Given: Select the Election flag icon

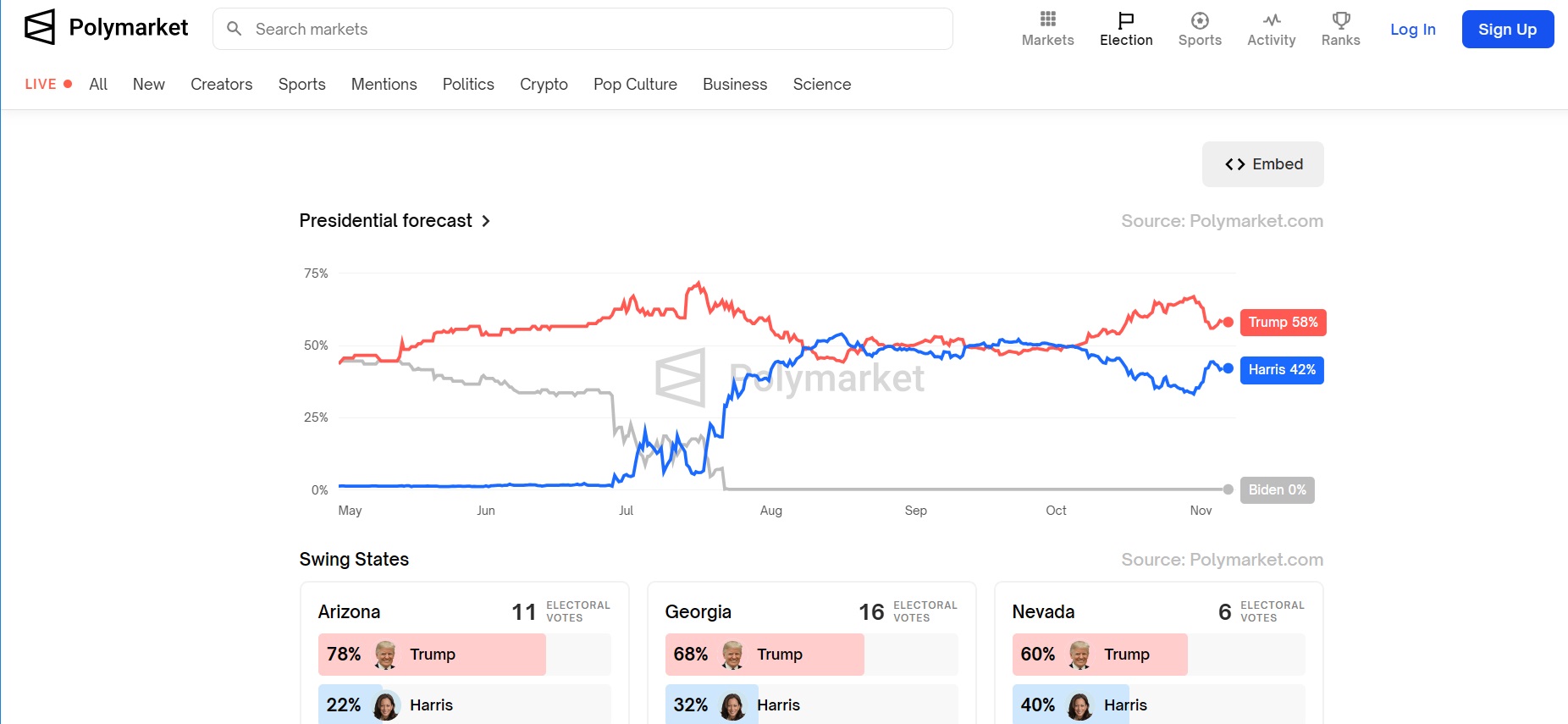Looking at the screenshot, I should click(1125, 18).
